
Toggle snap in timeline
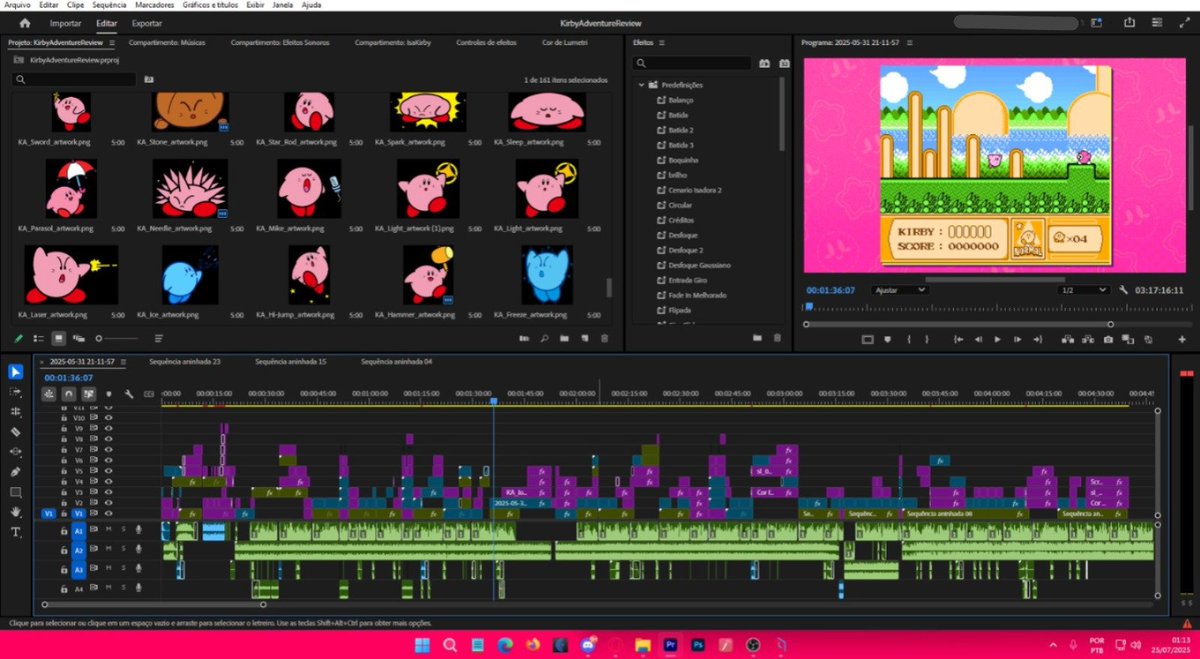[69, 394]
